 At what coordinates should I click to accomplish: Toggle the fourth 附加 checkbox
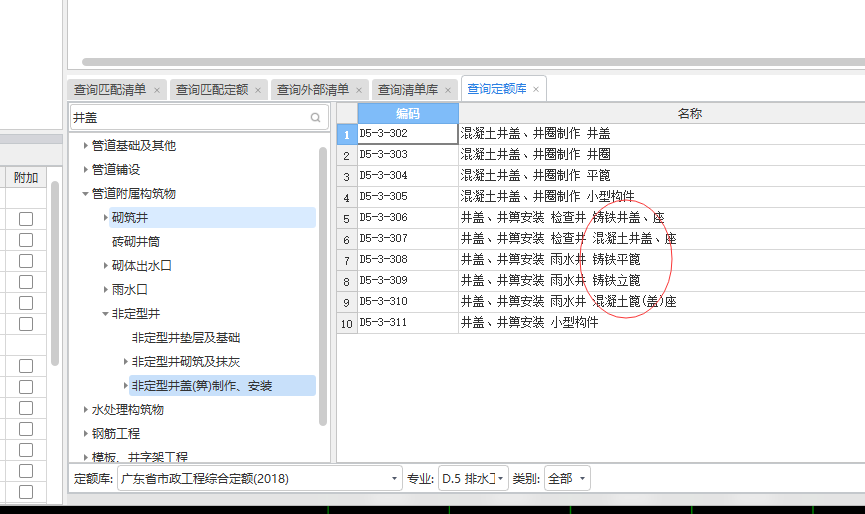pos(26,282)
